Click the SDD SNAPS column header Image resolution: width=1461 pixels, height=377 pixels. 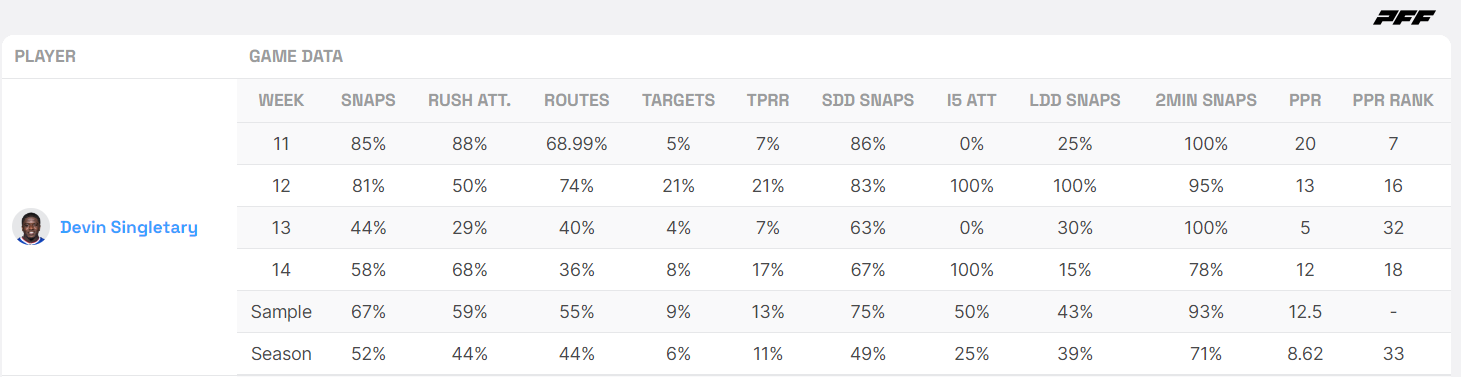(868, 100)
